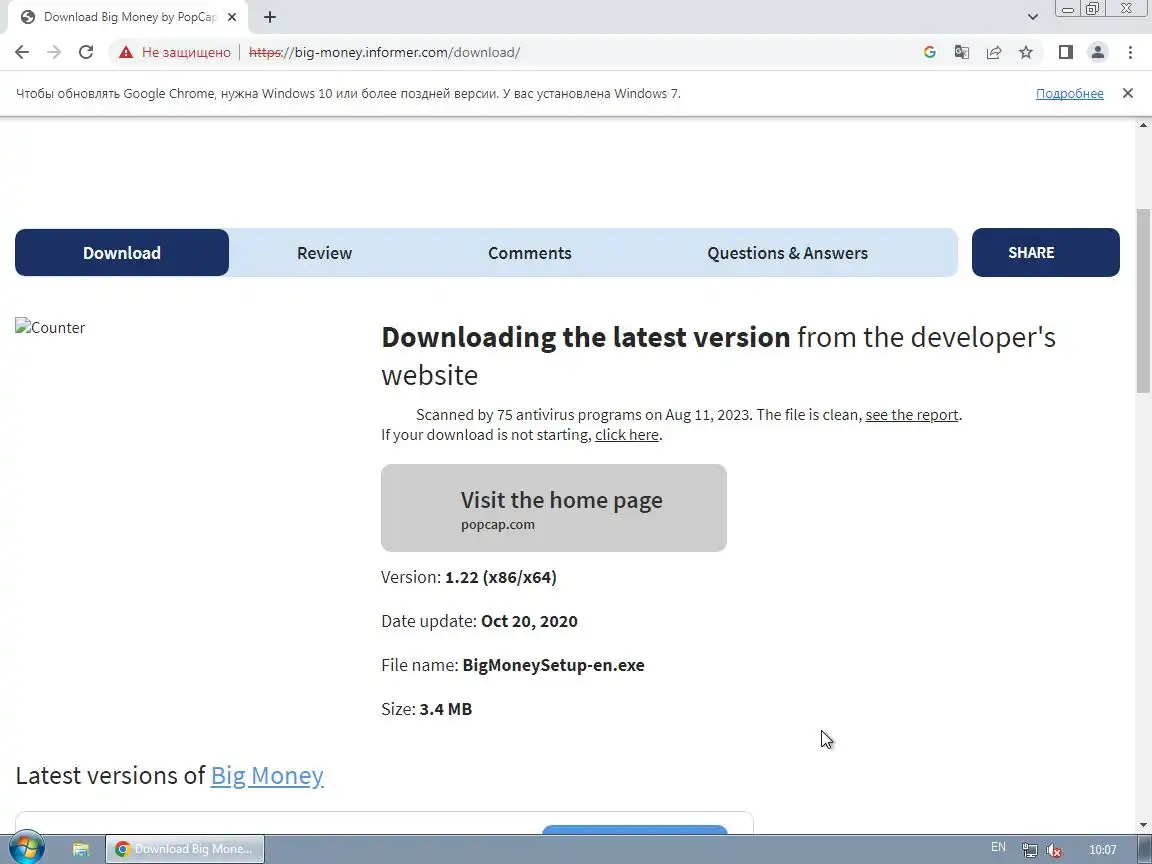Select the Download tab
The image size is (1152, 864).
[122, 253]
